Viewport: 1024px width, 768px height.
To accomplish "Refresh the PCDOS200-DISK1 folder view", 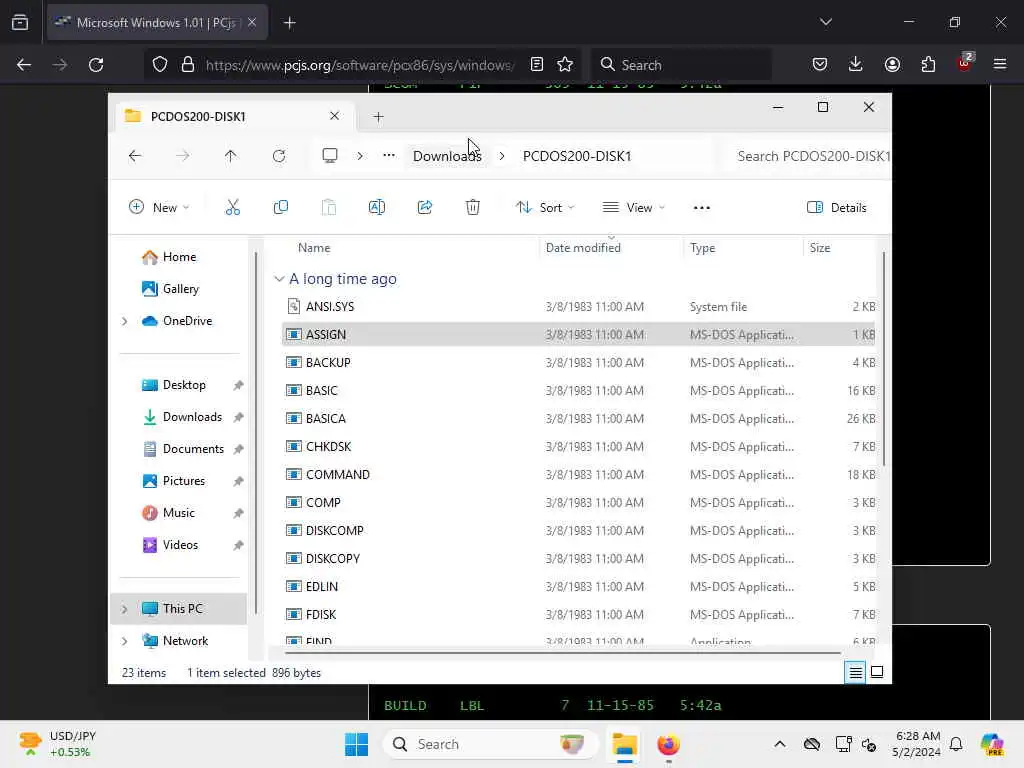I will tap(279, 156).
